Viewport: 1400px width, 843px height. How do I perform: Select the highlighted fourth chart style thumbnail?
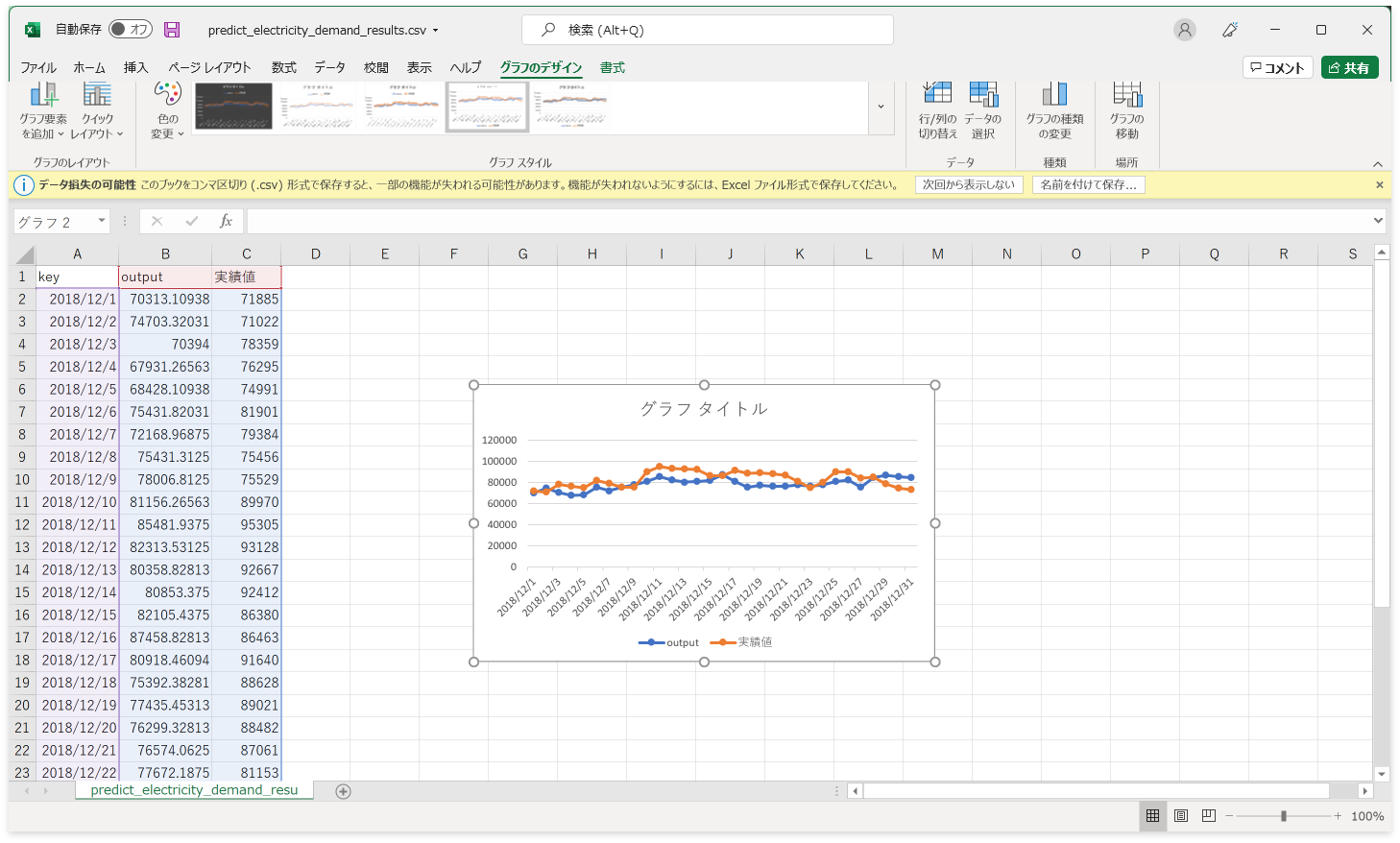click(487, 106)
